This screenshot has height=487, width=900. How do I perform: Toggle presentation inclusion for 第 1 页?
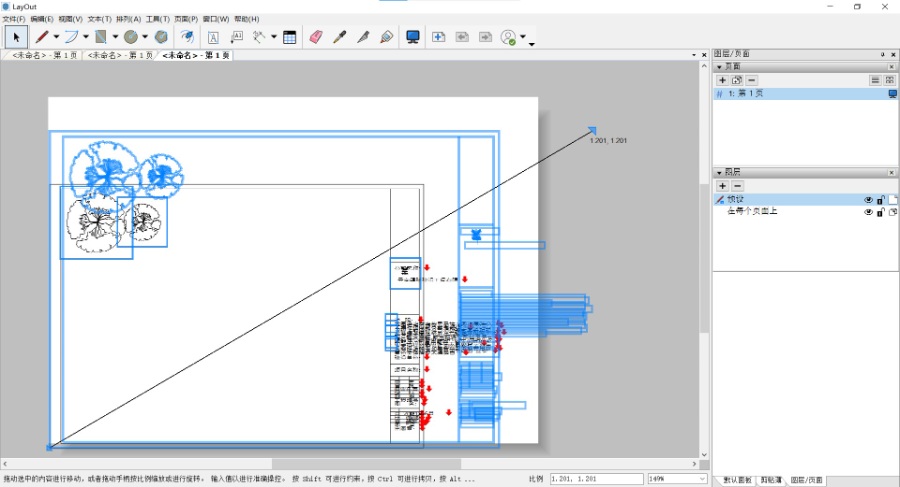892,94
